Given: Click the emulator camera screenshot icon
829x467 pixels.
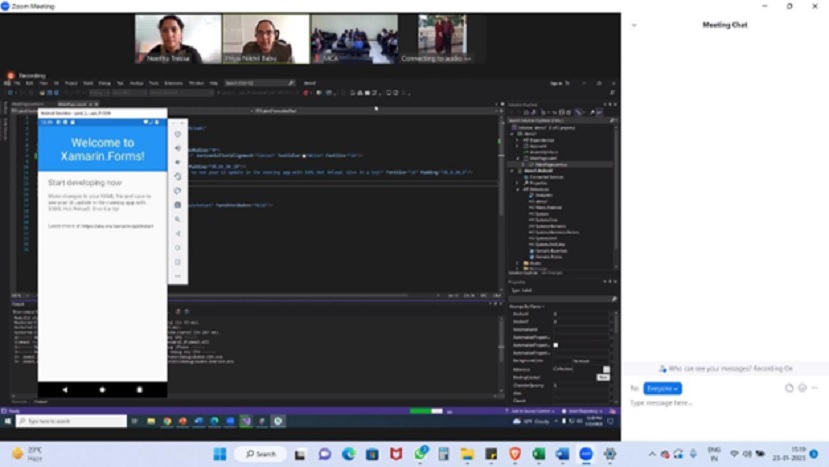Looking at the screenshot, I should point(178,204).
